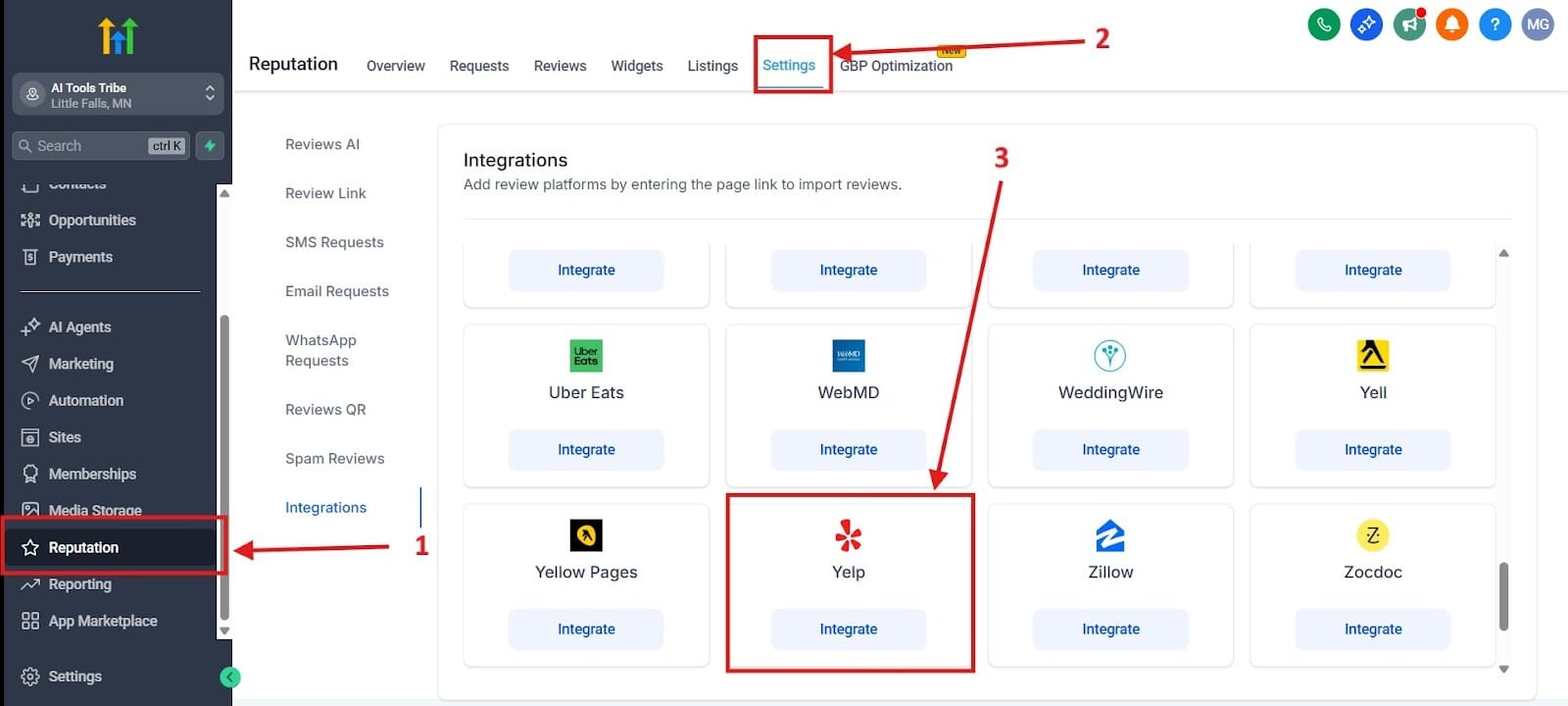Click the Sites sidebar icon
This screenshot has height=706, width=1568.
tap(30, 437)
